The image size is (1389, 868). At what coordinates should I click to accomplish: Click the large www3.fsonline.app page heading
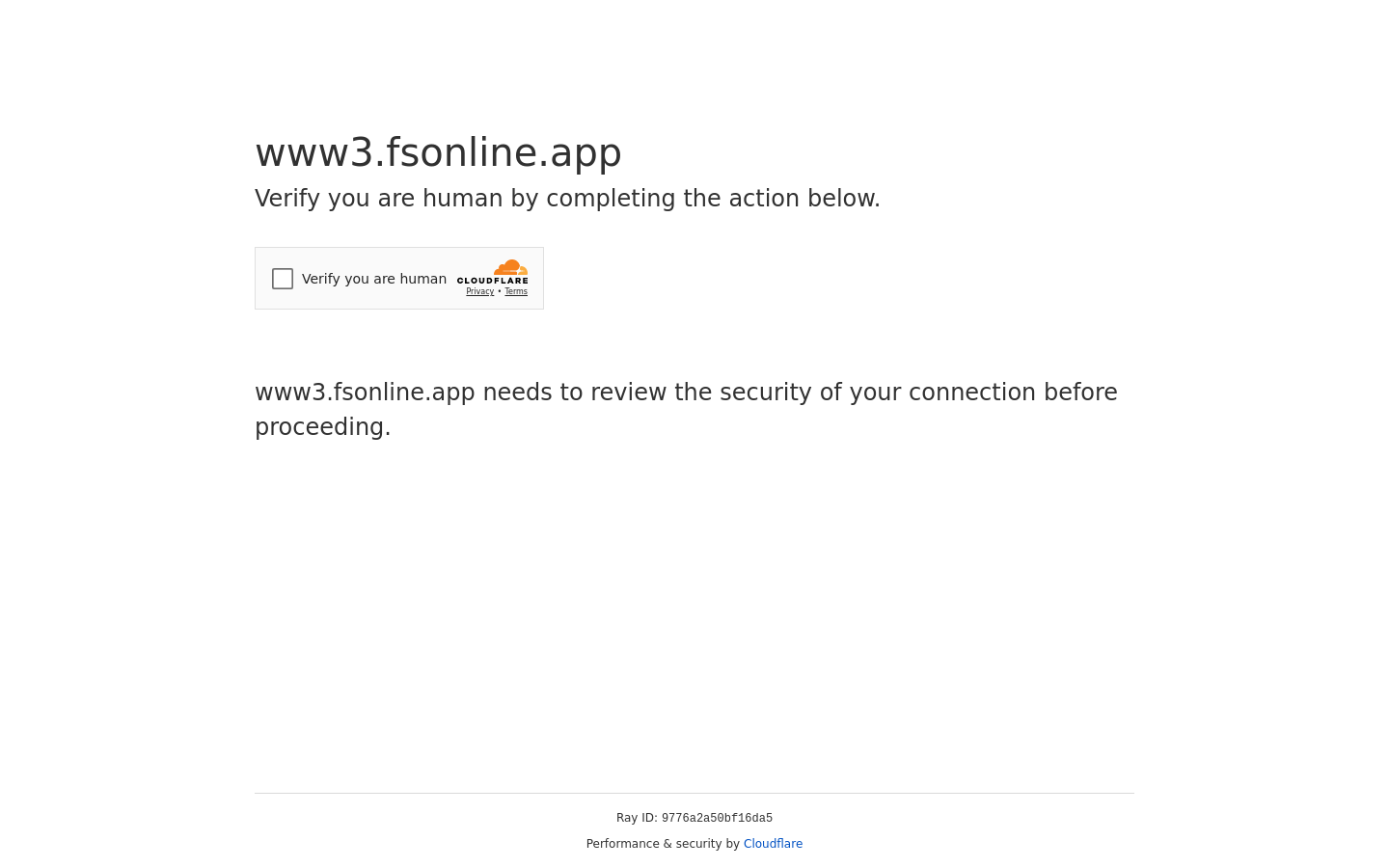pyautogui.click(x=438, y=152)
